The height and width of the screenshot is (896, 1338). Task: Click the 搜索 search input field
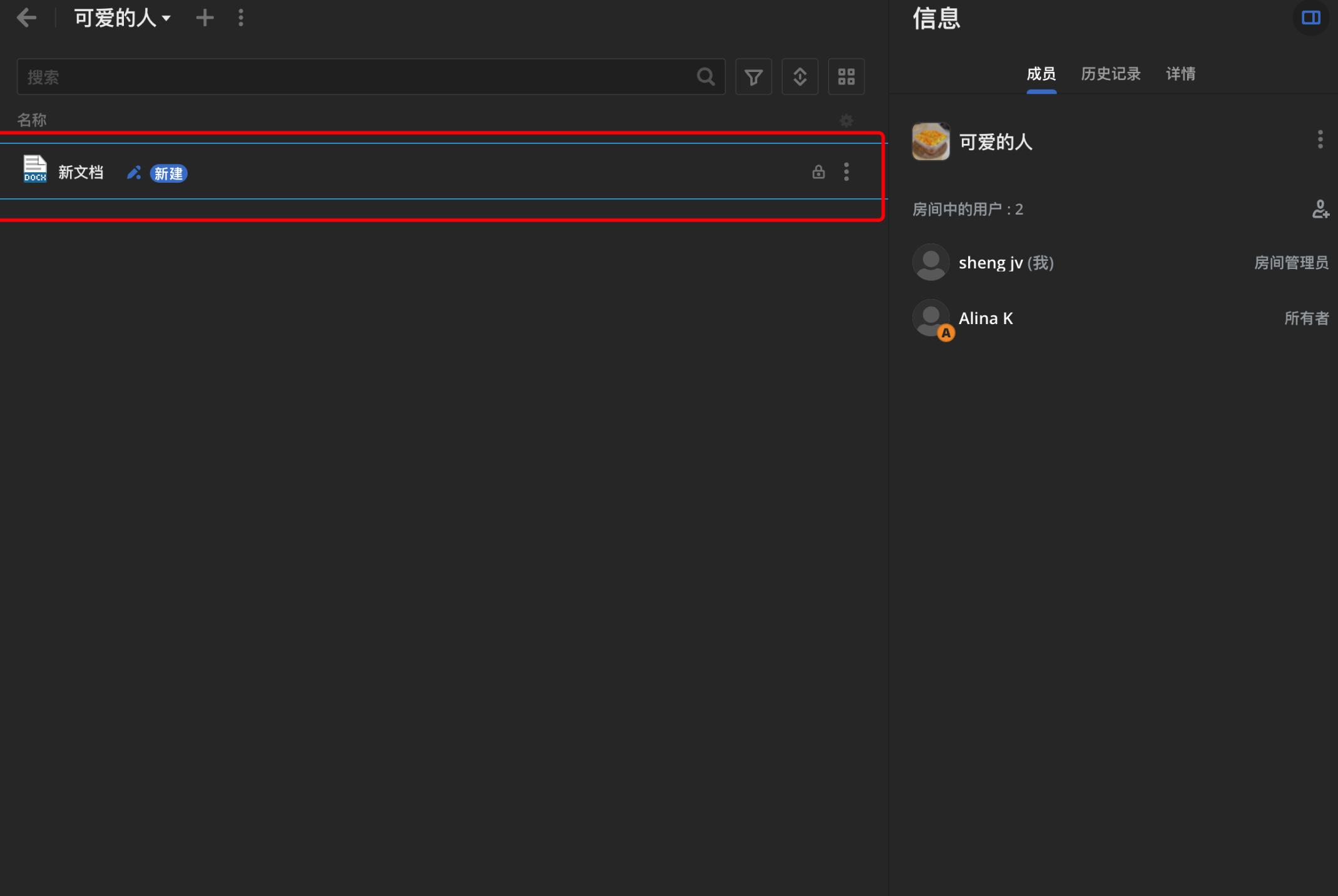pyautogui.click(x=357, y=77)
